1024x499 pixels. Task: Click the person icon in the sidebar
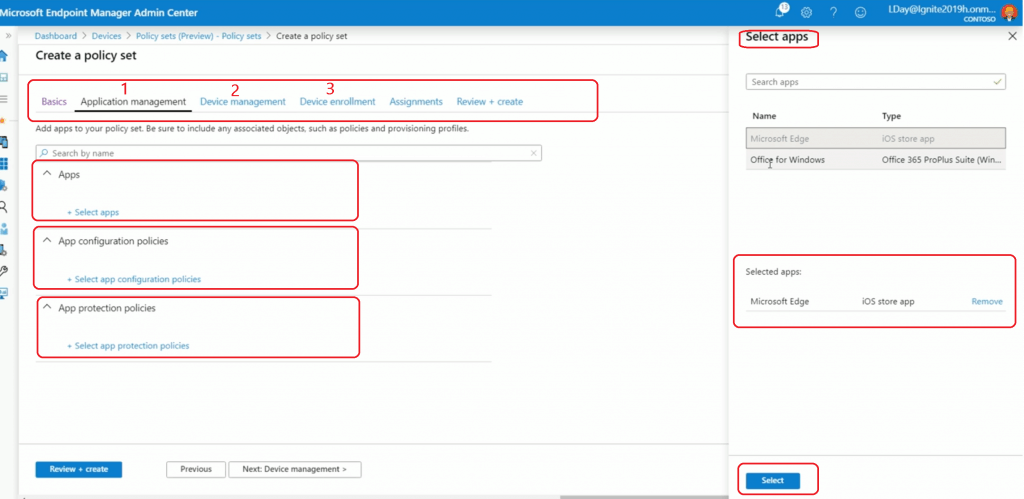click(4, 229)
